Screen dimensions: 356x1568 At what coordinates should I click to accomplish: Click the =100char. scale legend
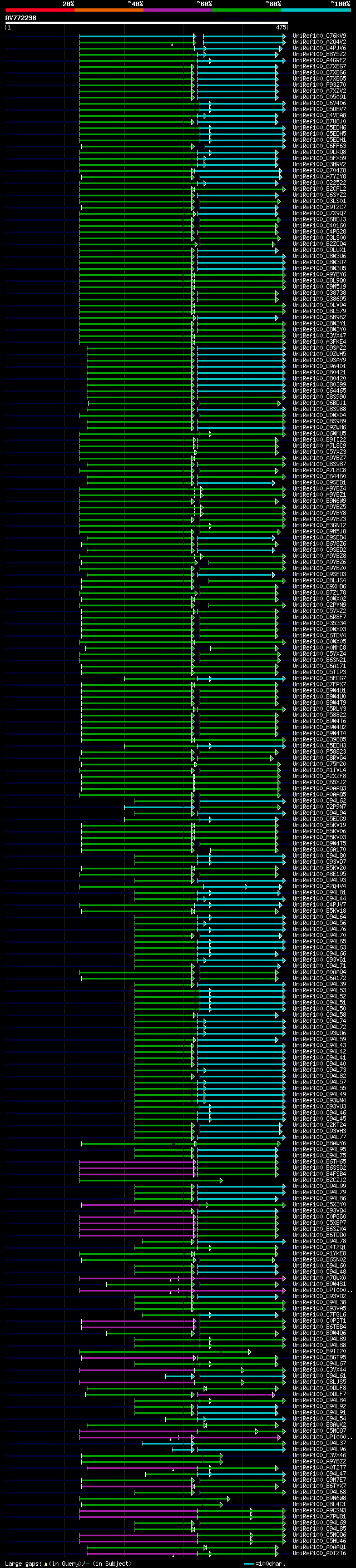264,1564
